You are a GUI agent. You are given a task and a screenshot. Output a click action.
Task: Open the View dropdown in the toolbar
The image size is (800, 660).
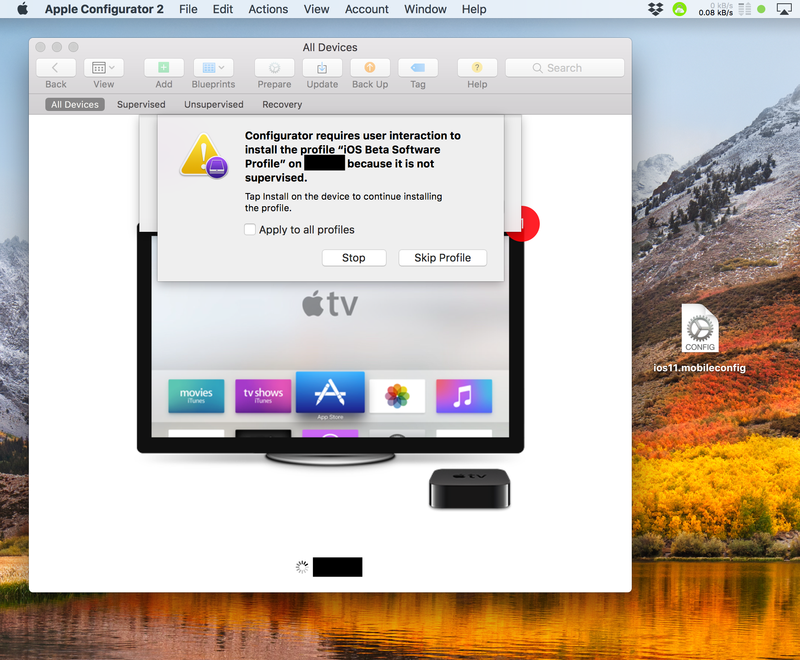click(104, 68)
